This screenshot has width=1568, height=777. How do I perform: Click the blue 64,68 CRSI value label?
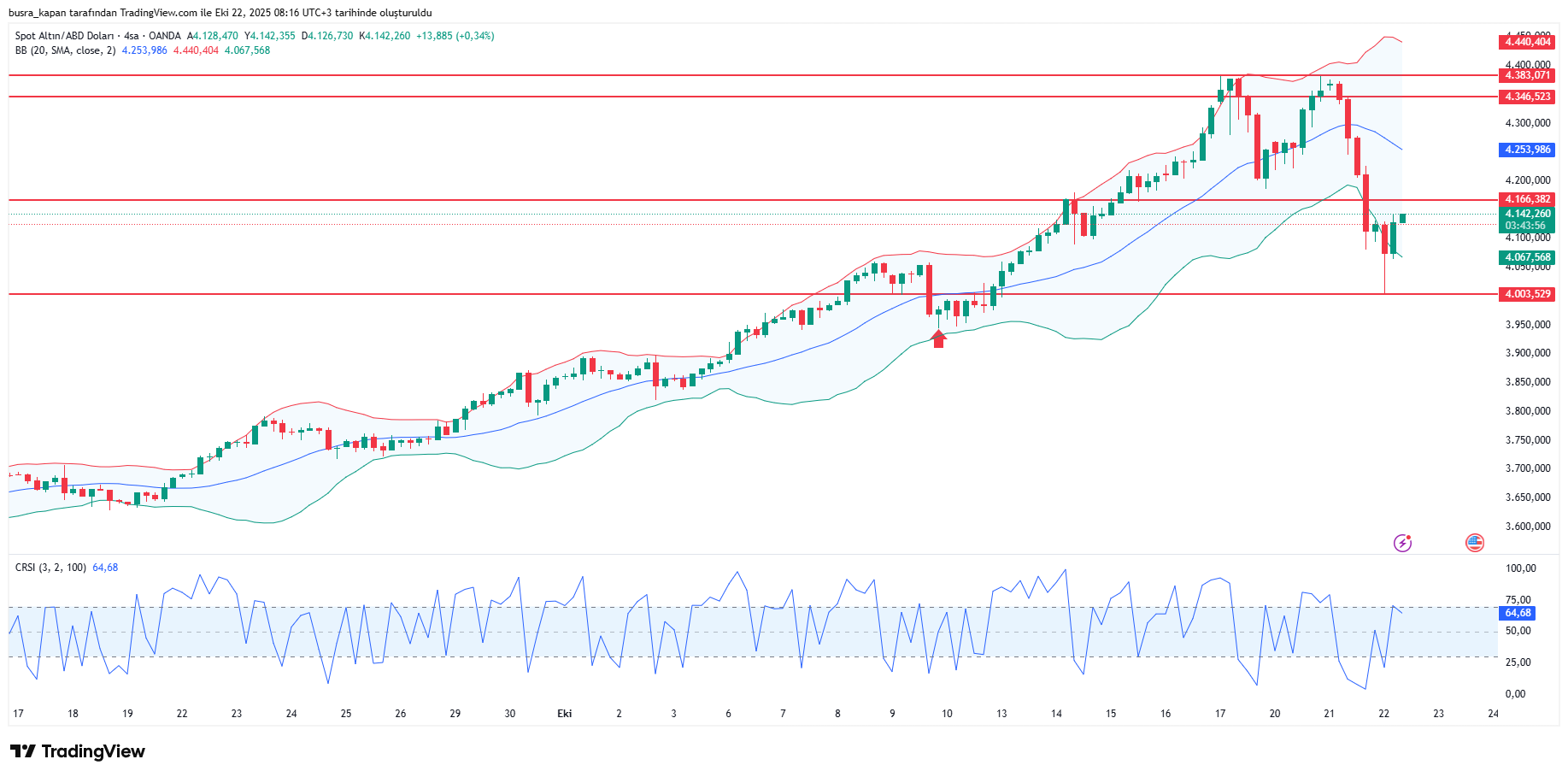pyautogui.click(x=1518, y=613)
